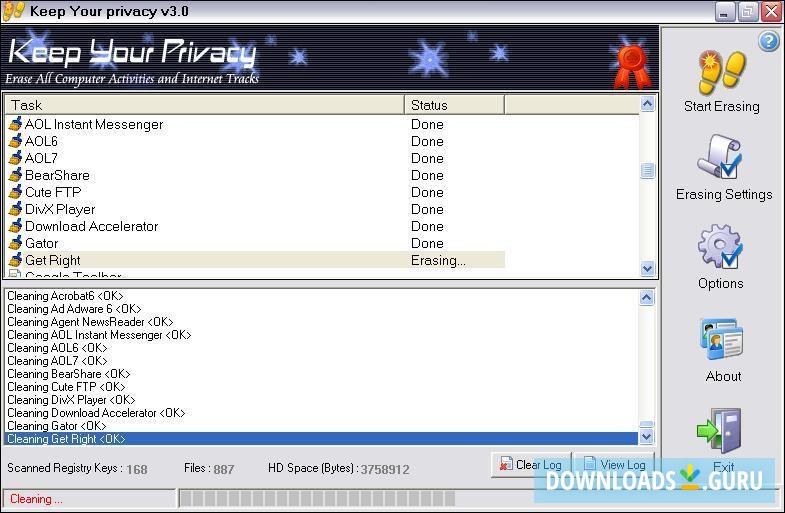785x513 pixels.
Task: Select the Download Accelerator task row
Action: pos(255,226)
